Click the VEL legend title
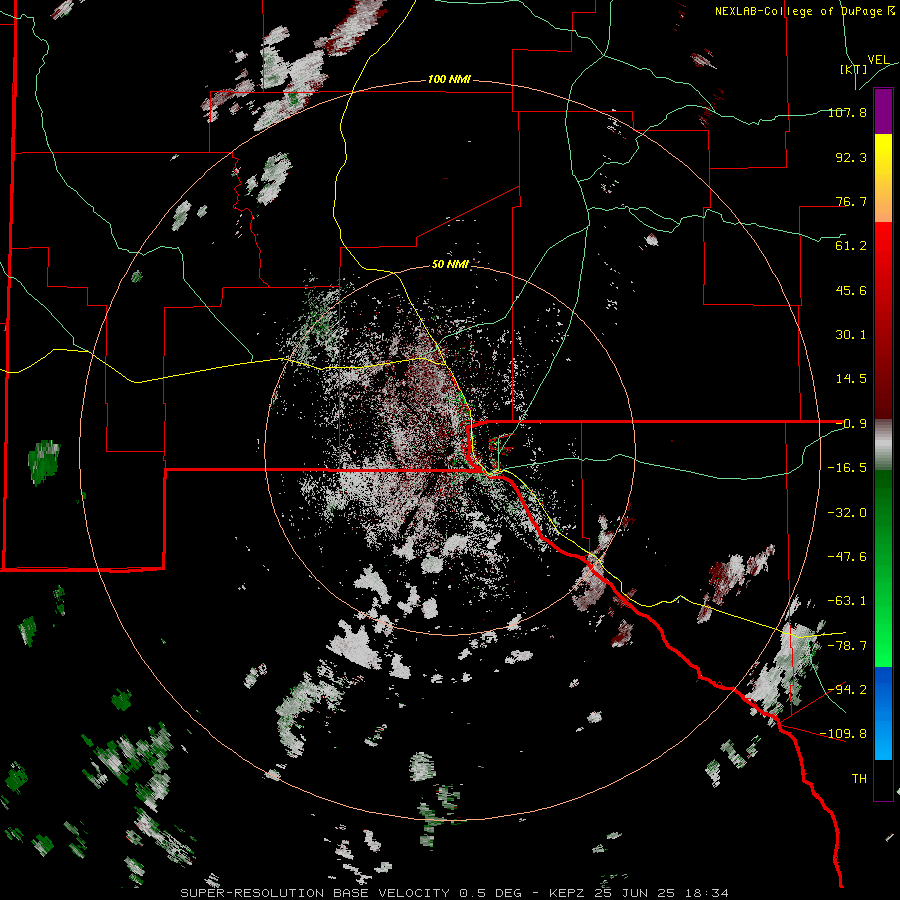Viewport: 900px width, 900px height. pos(878,60)
